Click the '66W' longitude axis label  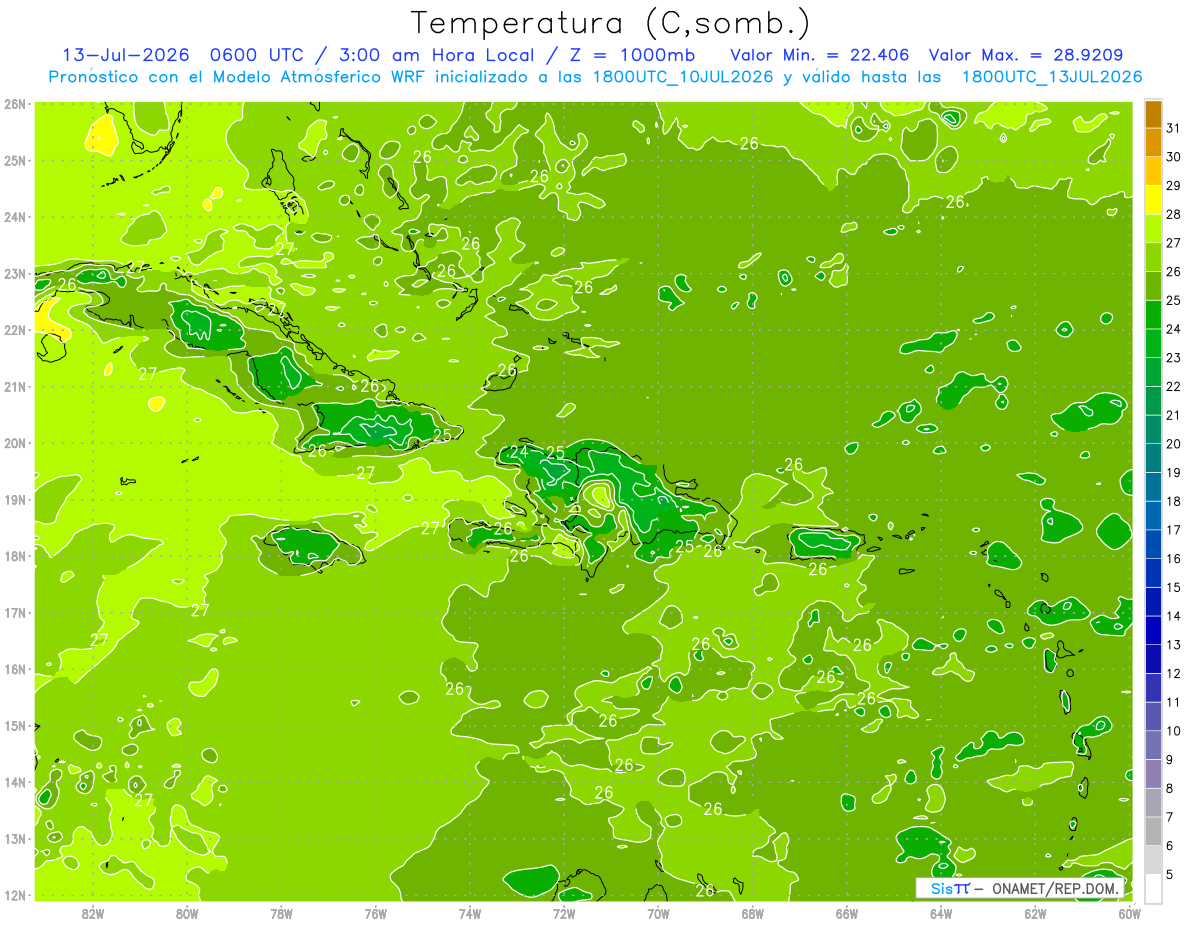coord(847,913)
